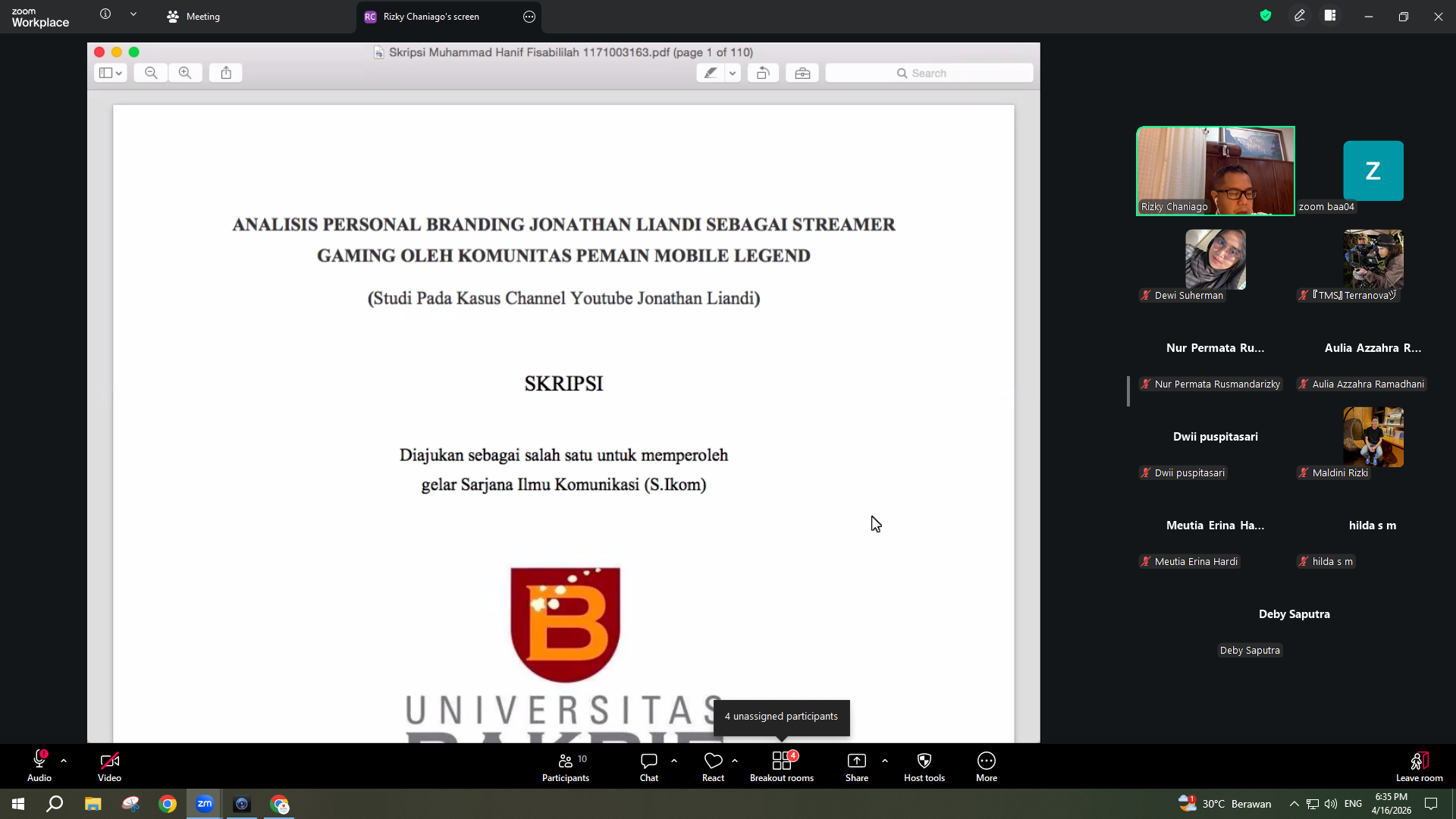Screen dimensions: 1456x819
Task: Open Host tools shield menu
Action: point(924,766)
